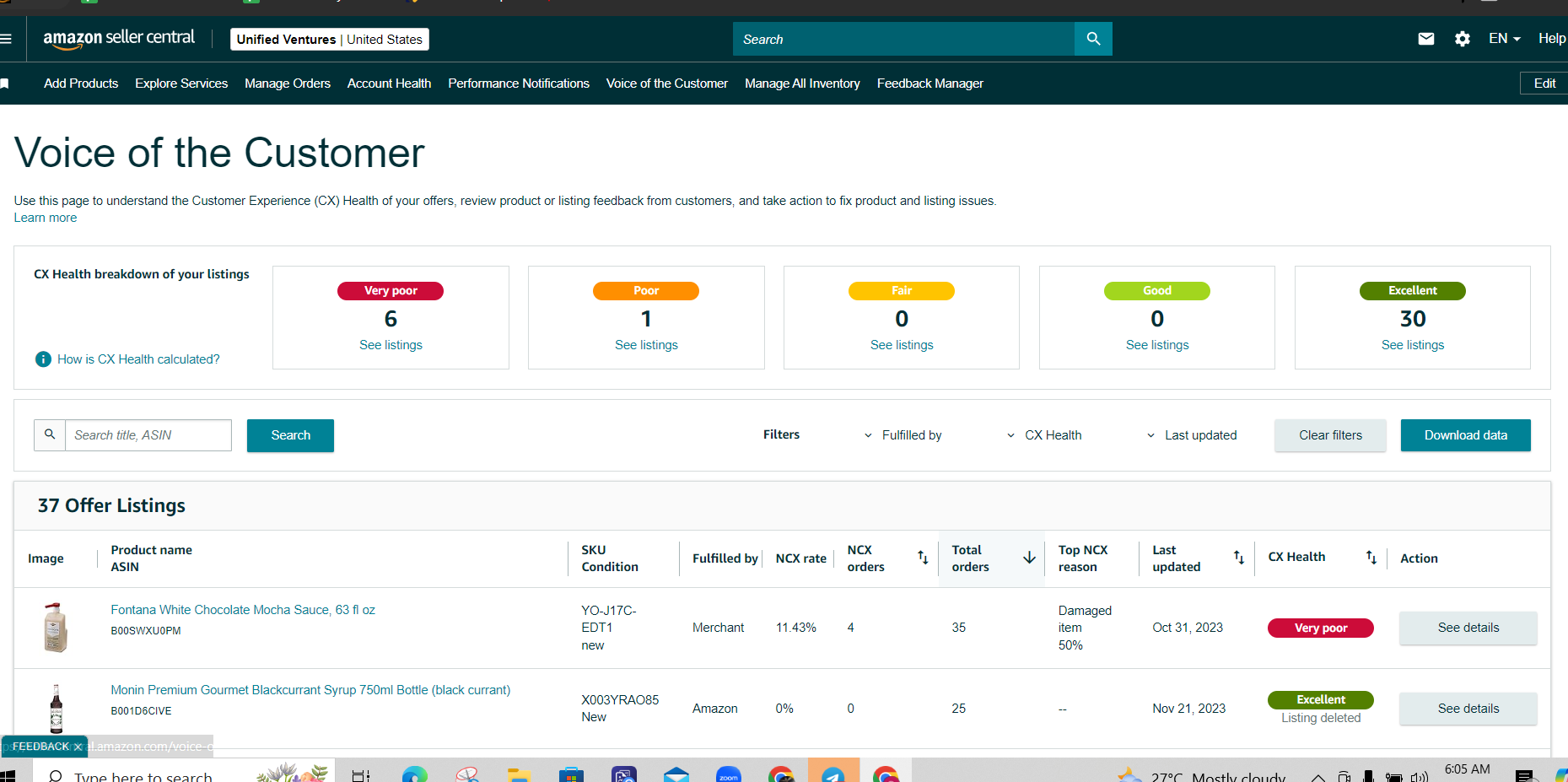Image resolution: width=1568 pixels, height=782 pixels.
Task: Open the Monin syrup bottle thumbnail
Action: click(x=57, y=709)
